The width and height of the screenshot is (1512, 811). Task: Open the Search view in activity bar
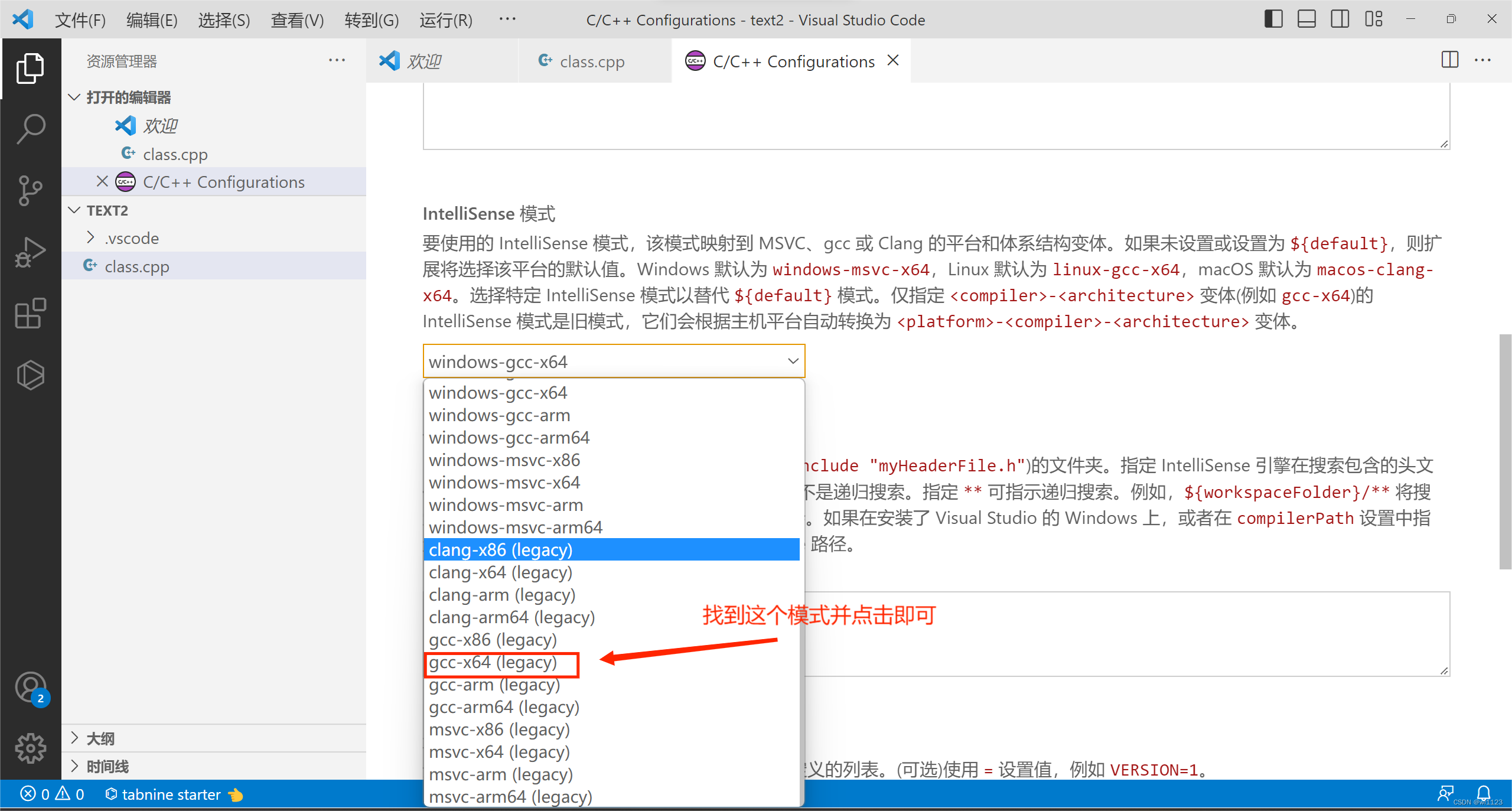(x=30, y=129)
